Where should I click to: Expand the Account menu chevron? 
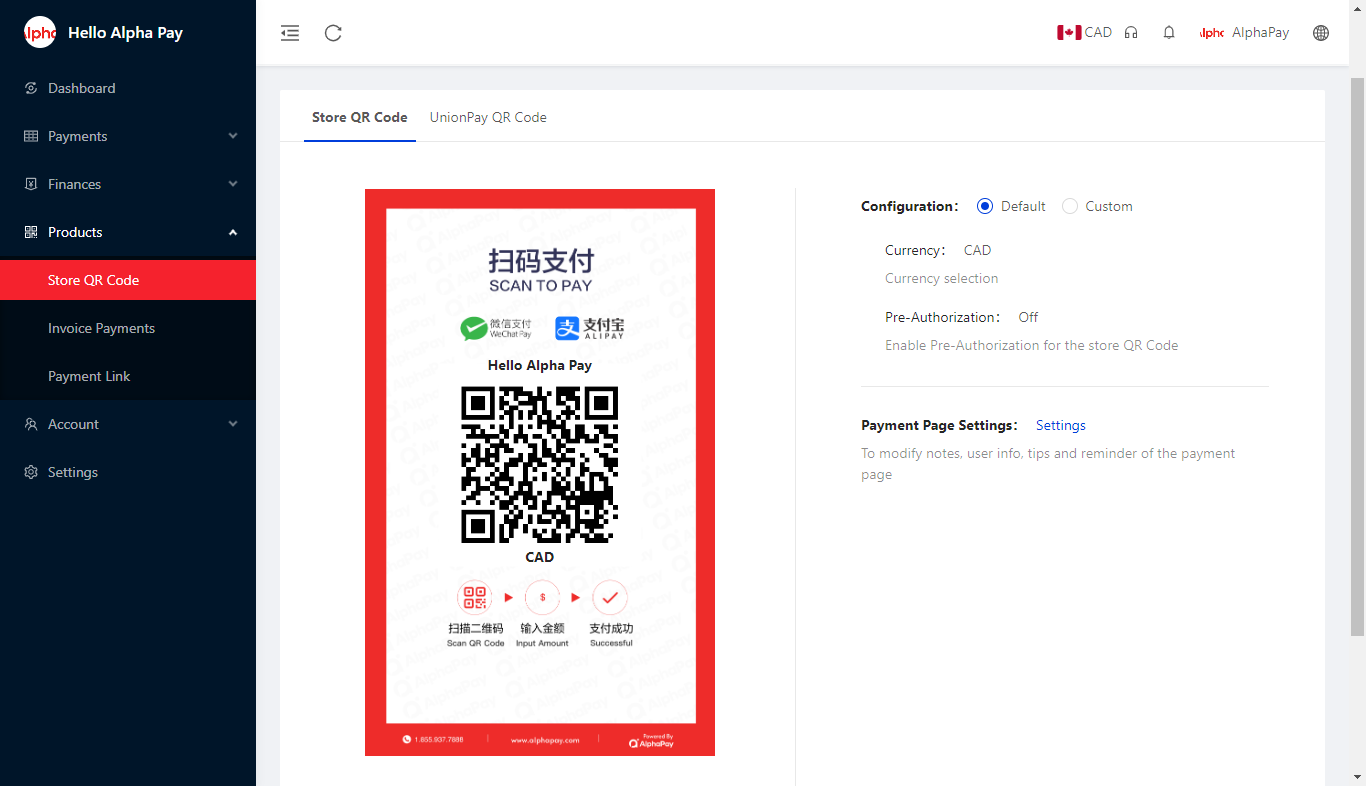233,424
